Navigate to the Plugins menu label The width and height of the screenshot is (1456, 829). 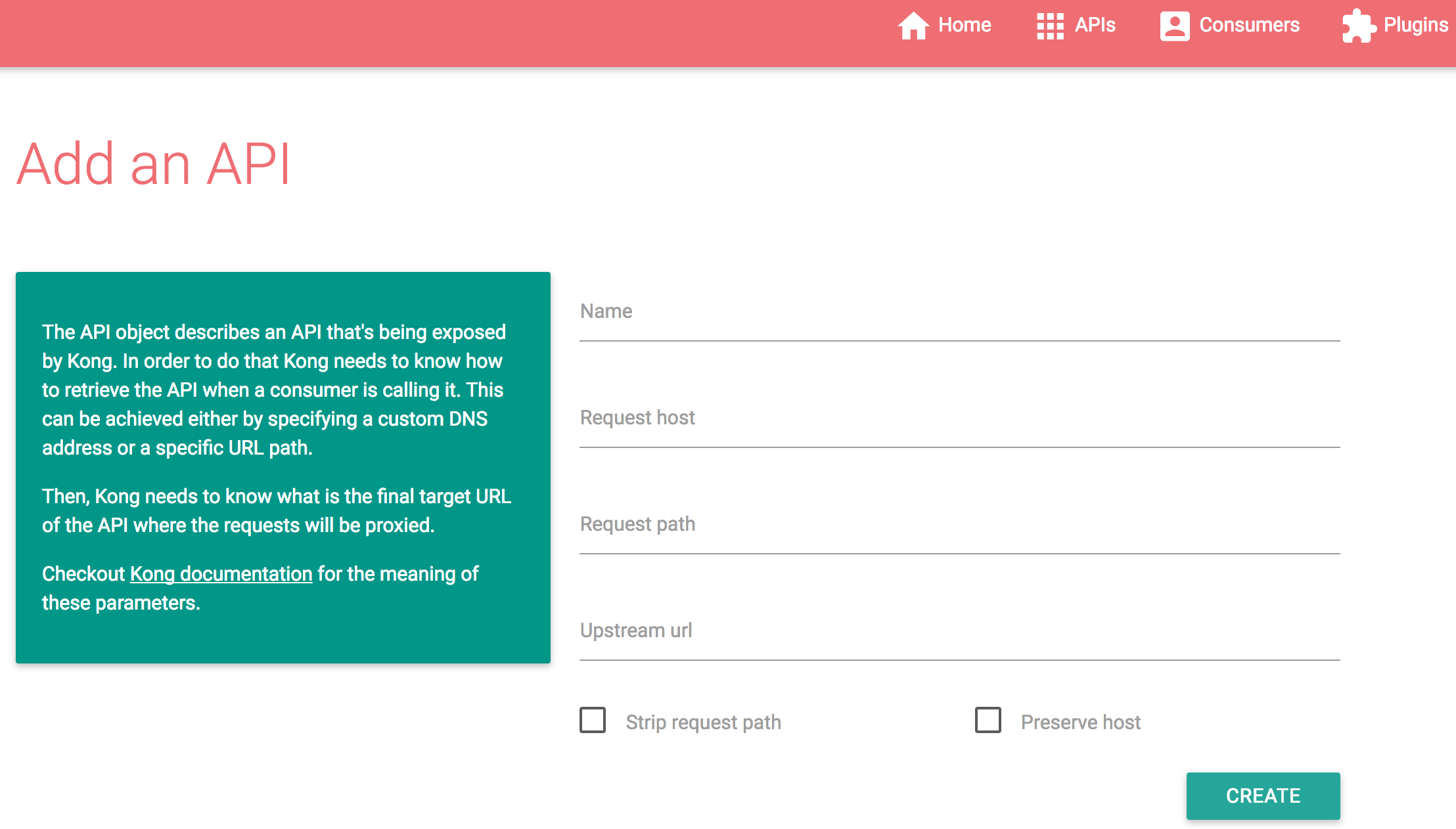pos(1415,25)
